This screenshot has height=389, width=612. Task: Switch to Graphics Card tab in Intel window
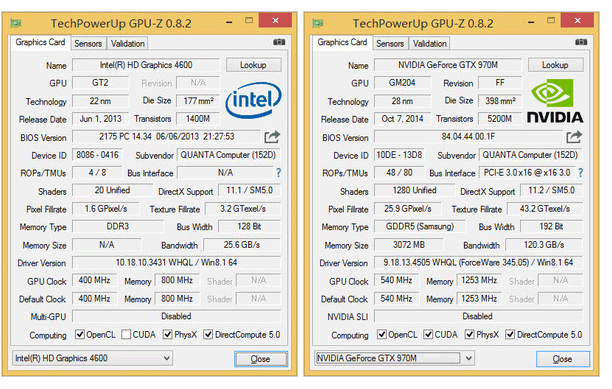click(x=40, y=42)
